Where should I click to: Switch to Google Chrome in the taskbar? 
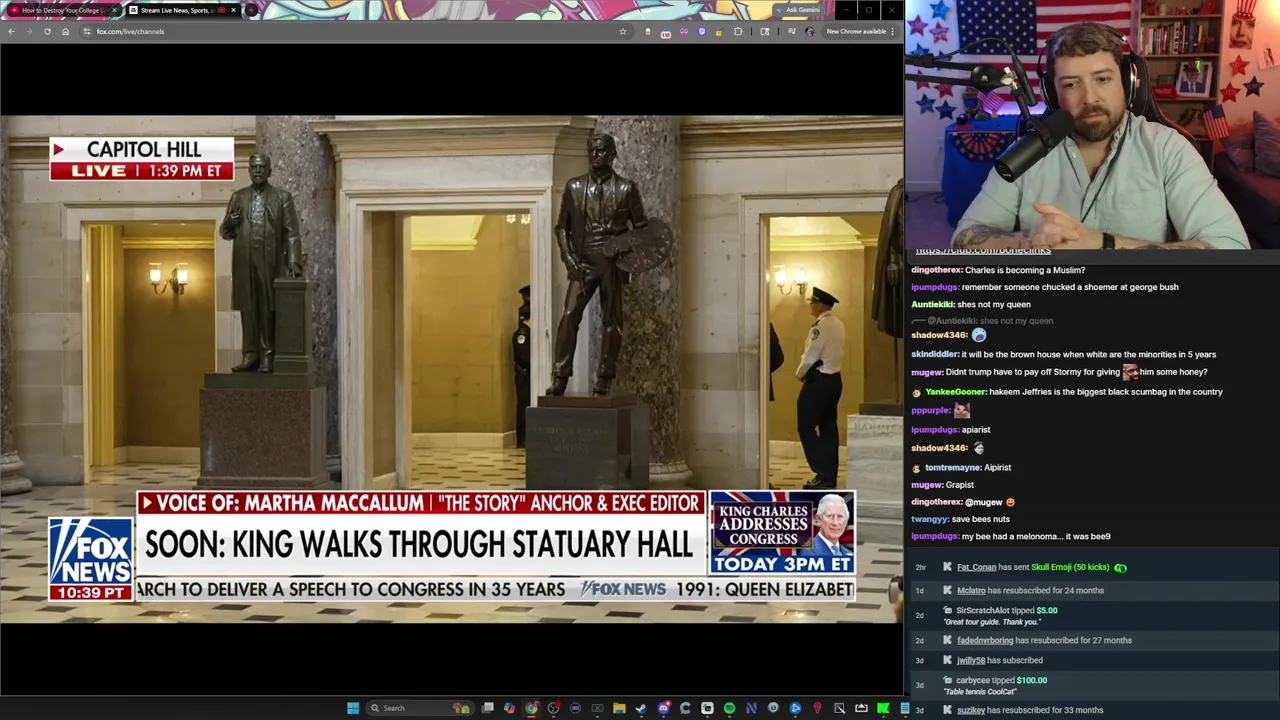tap(531, 708)
